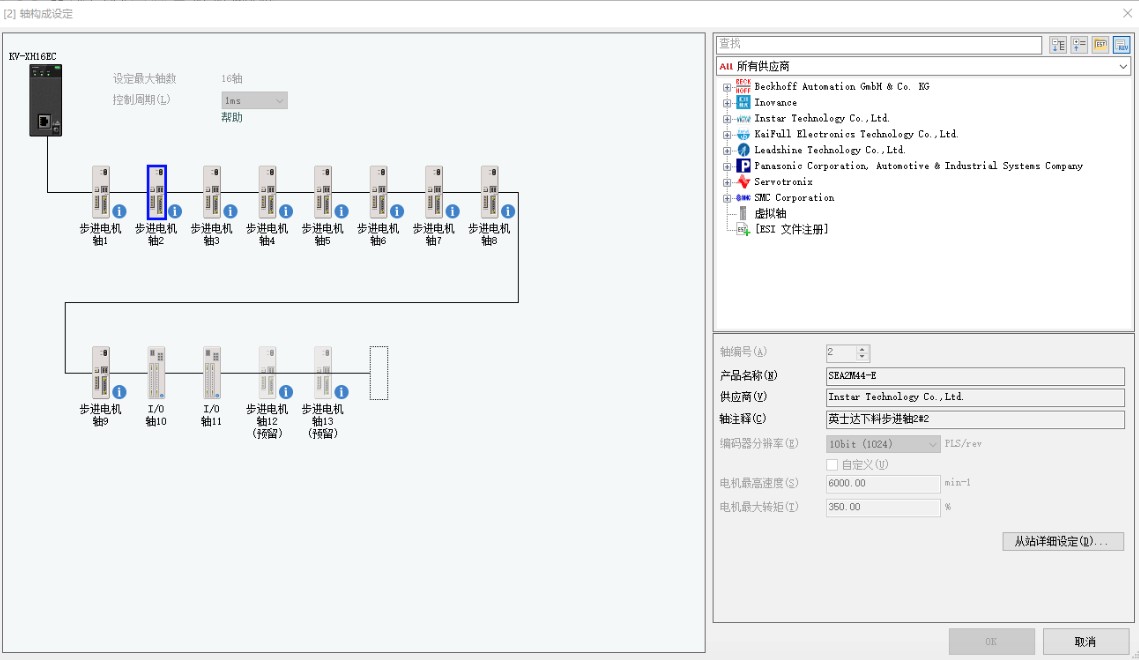Select the stepper motor axis 1 device
Screen dimensions: 1139x660
(x=100, y=192)
